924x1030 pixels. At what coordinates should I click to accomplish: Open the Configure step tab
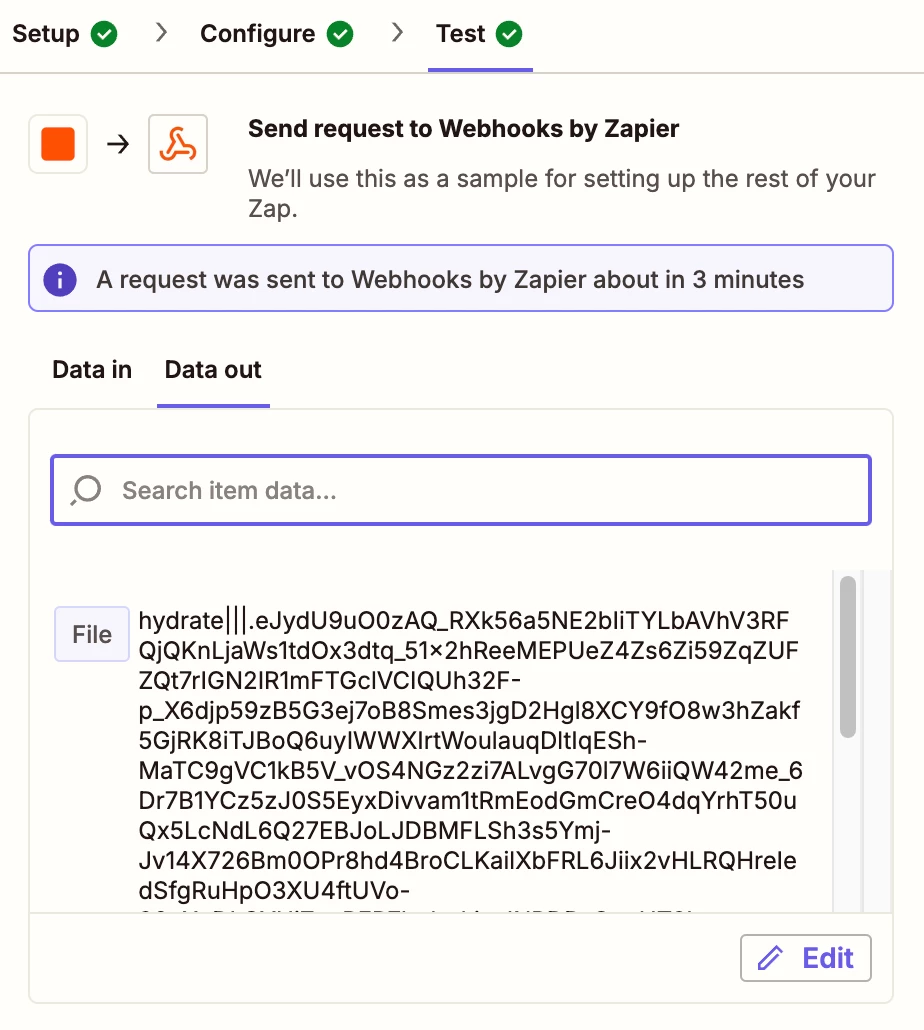click(x=276, y=34)
